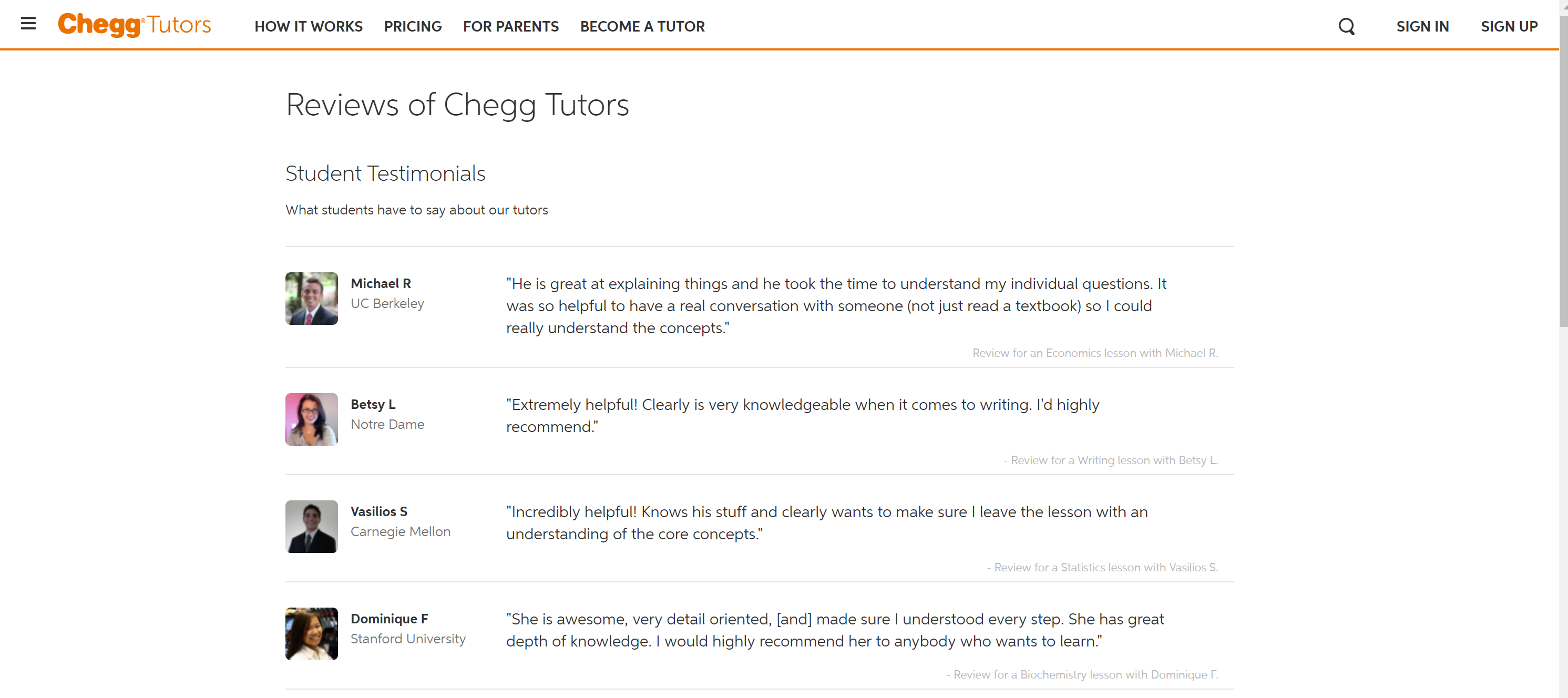Open the Economics lesson review with Michael R
This screenshot has width=1568, height=698.
pyautogui.click(x=1092, y=352)
